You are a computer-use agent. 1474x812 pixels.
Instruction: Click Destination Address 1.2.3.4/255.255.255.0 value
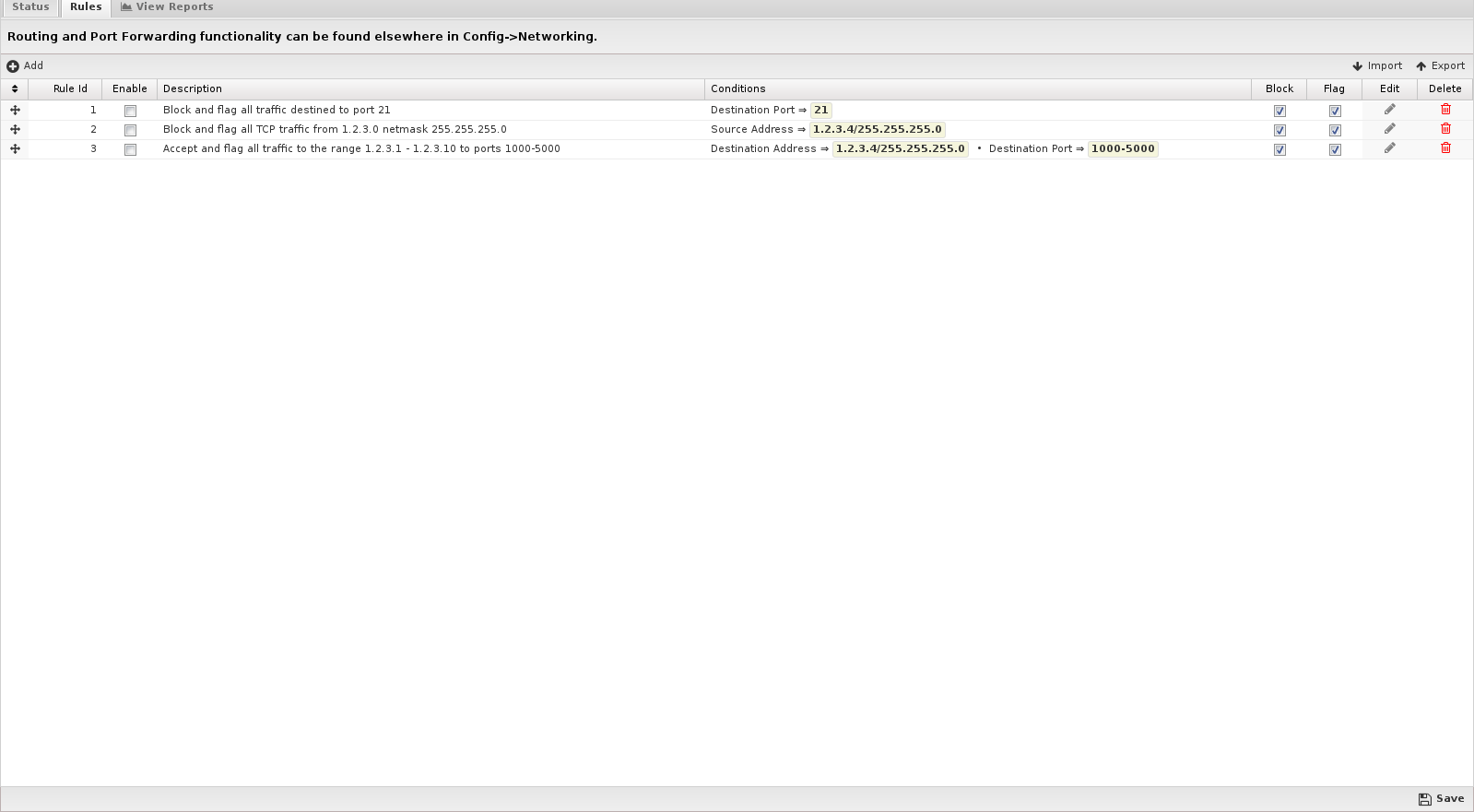click(x=900, y=148)
